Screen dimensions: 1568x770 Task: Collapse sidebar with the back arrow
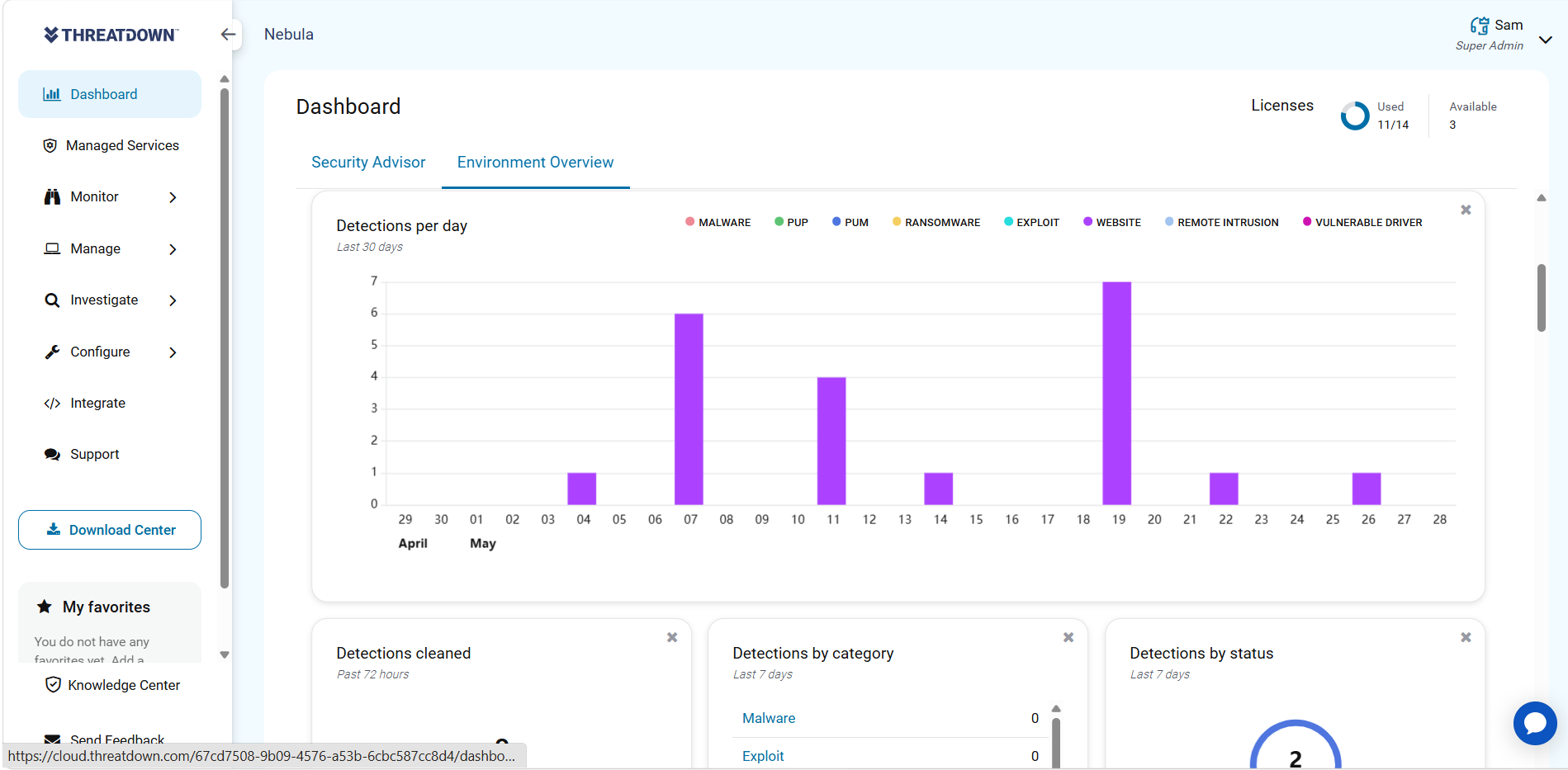pos(229,35)
